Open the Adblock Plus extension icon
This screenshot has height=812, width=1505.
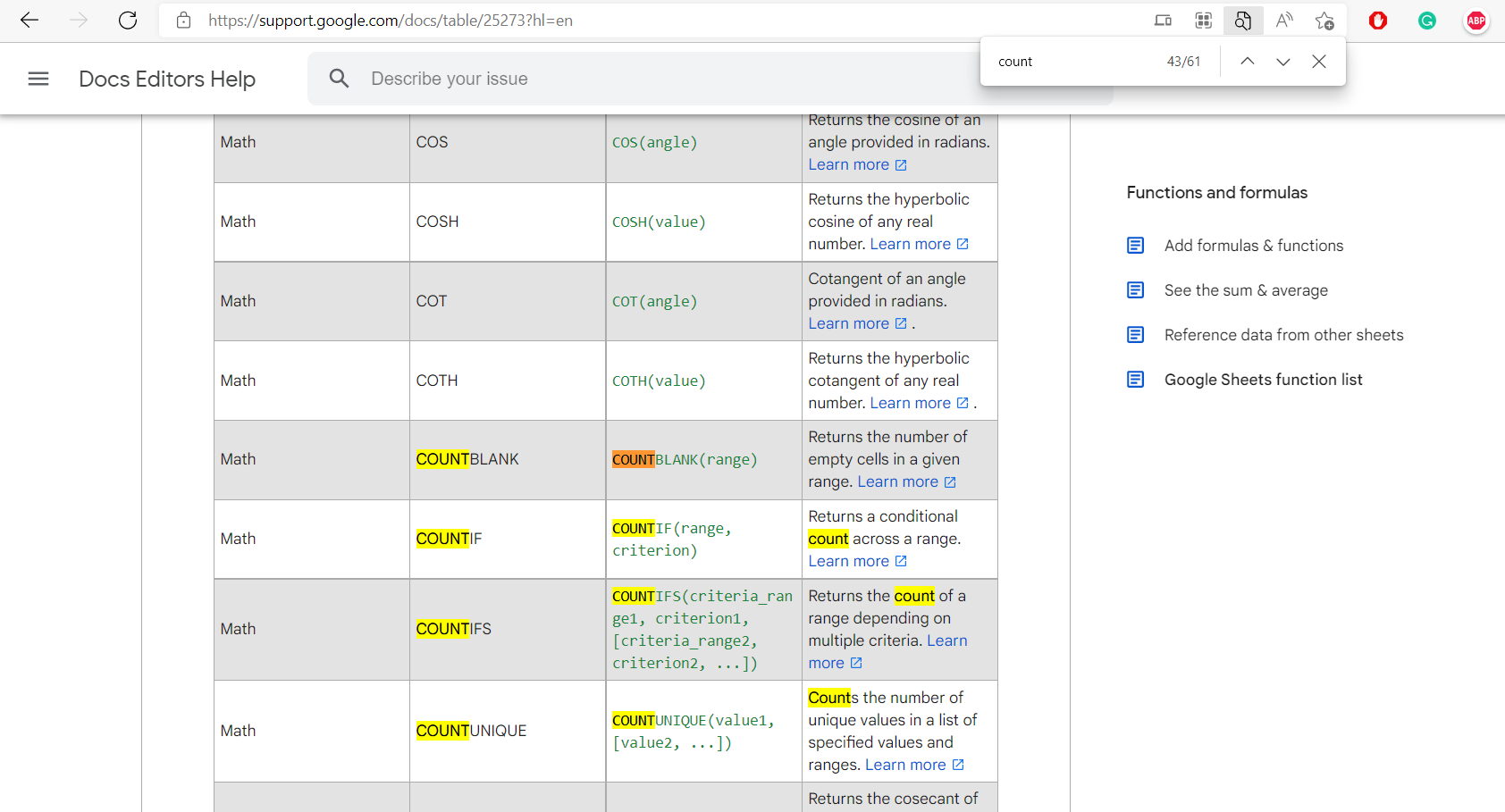tap(1476, 21)
